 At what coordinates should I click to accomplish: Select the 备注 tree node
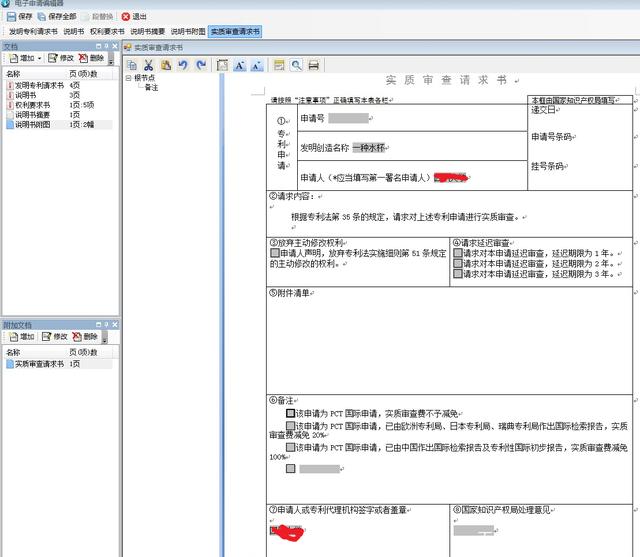point(151,87)
